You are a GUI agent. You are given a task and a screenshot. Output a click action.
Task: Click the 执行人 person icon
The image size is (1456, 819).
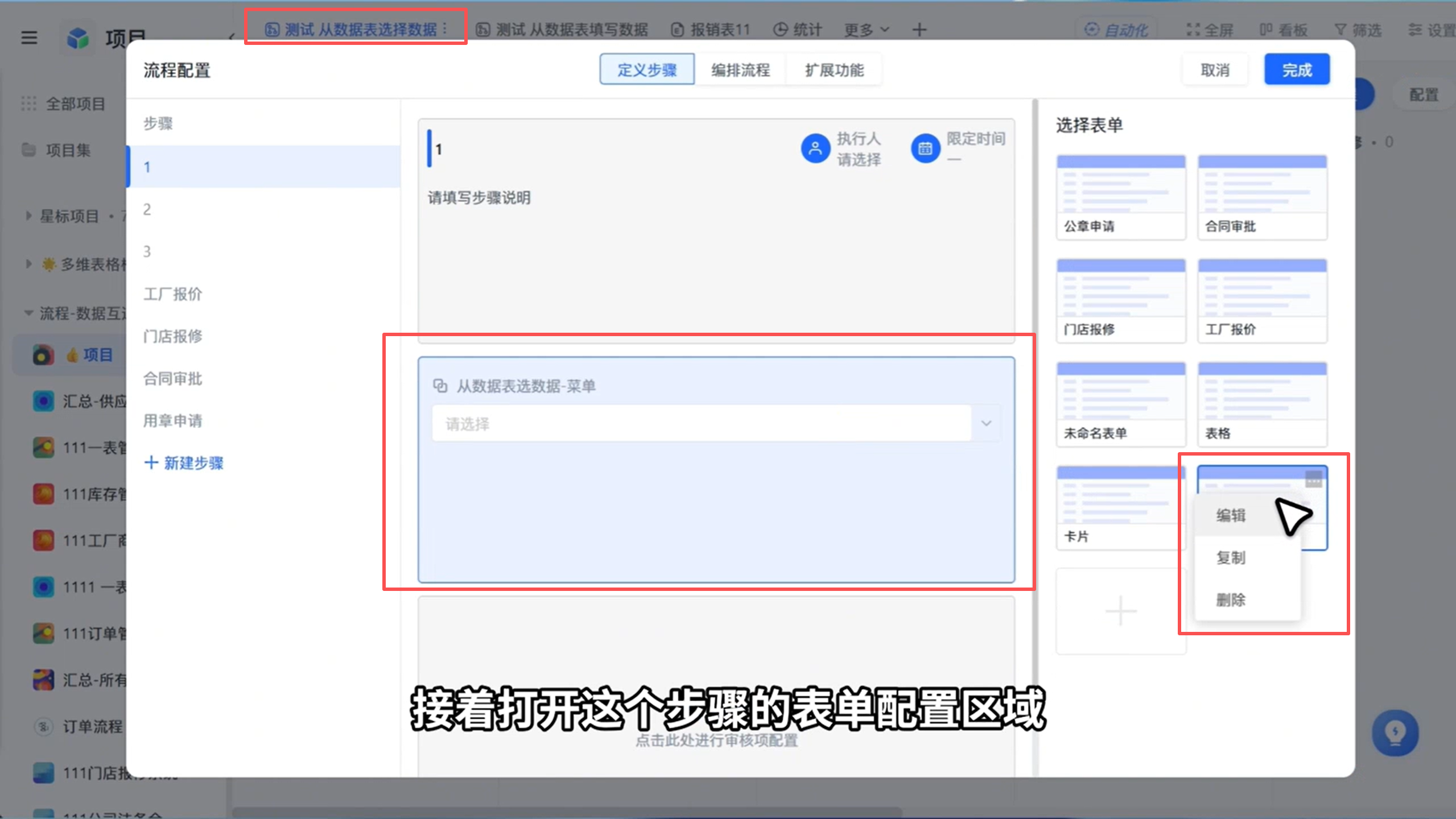[815, 148]
